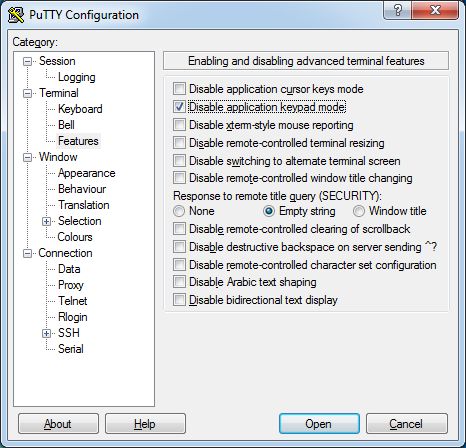Collapse the Connection tree node
Screen dimensions: 466x448
point(28,254)
